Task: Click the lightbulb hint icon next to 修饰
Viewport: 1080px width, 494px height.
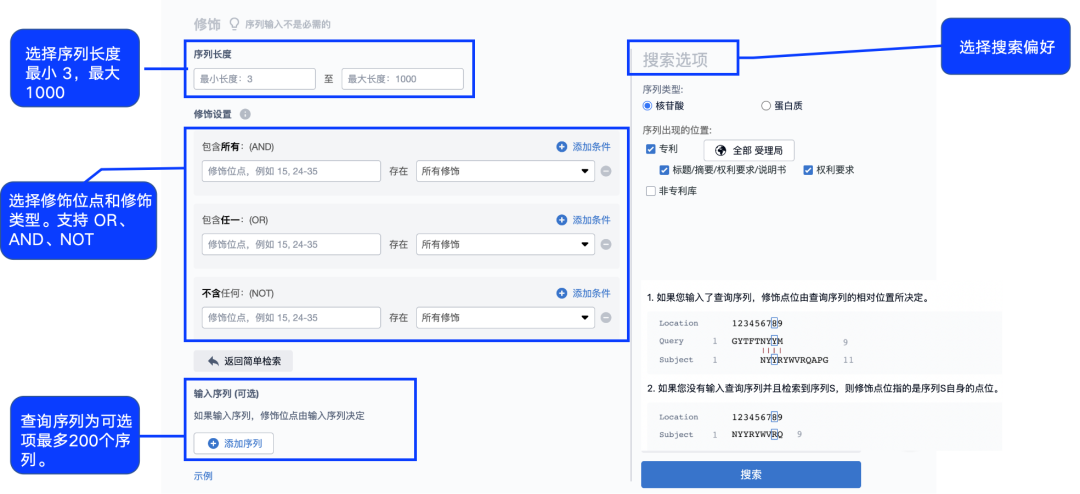Action: pos(235,23)
